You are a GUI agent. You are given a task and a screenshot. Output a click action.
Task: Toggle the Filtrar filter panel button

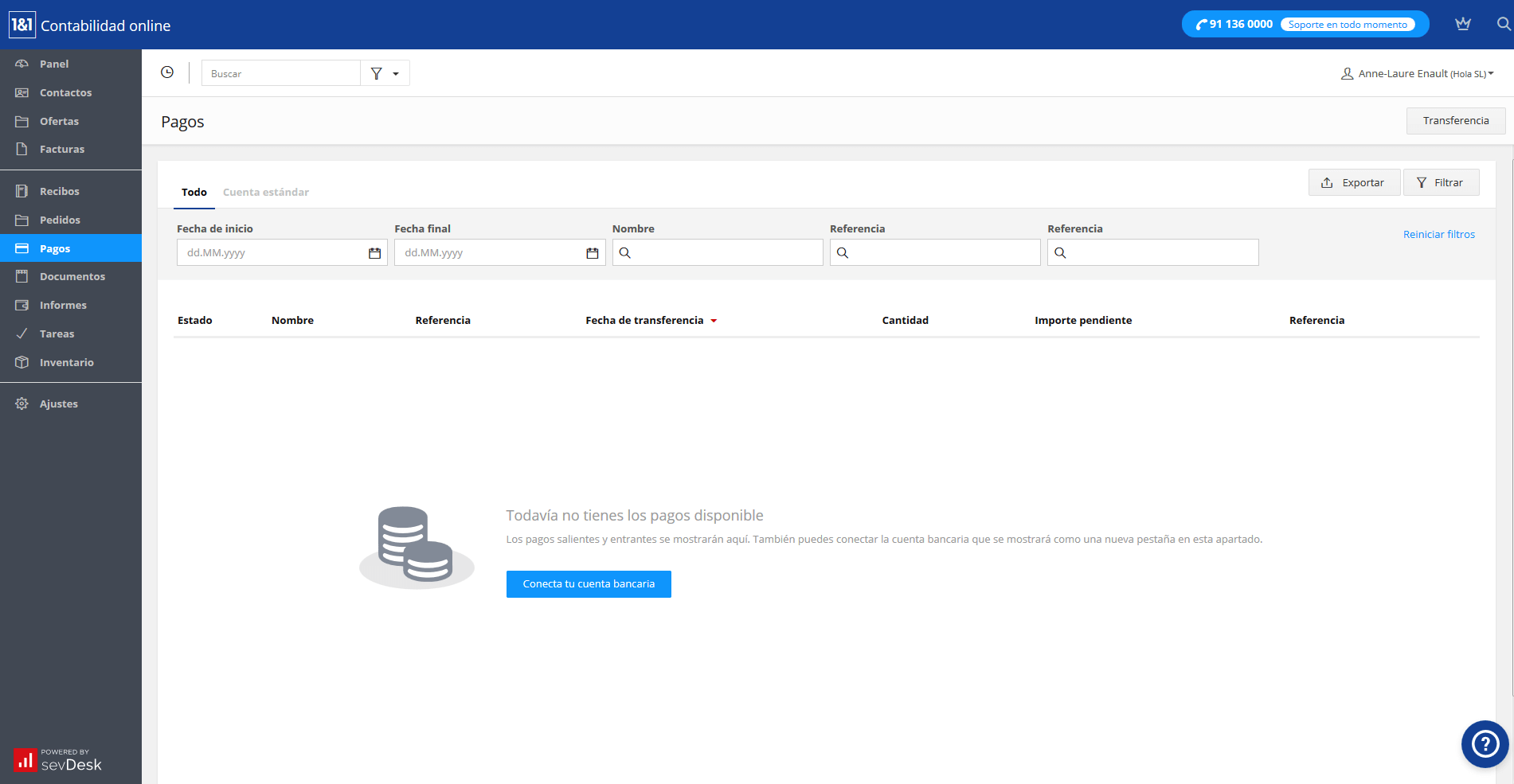point(1440,182)
